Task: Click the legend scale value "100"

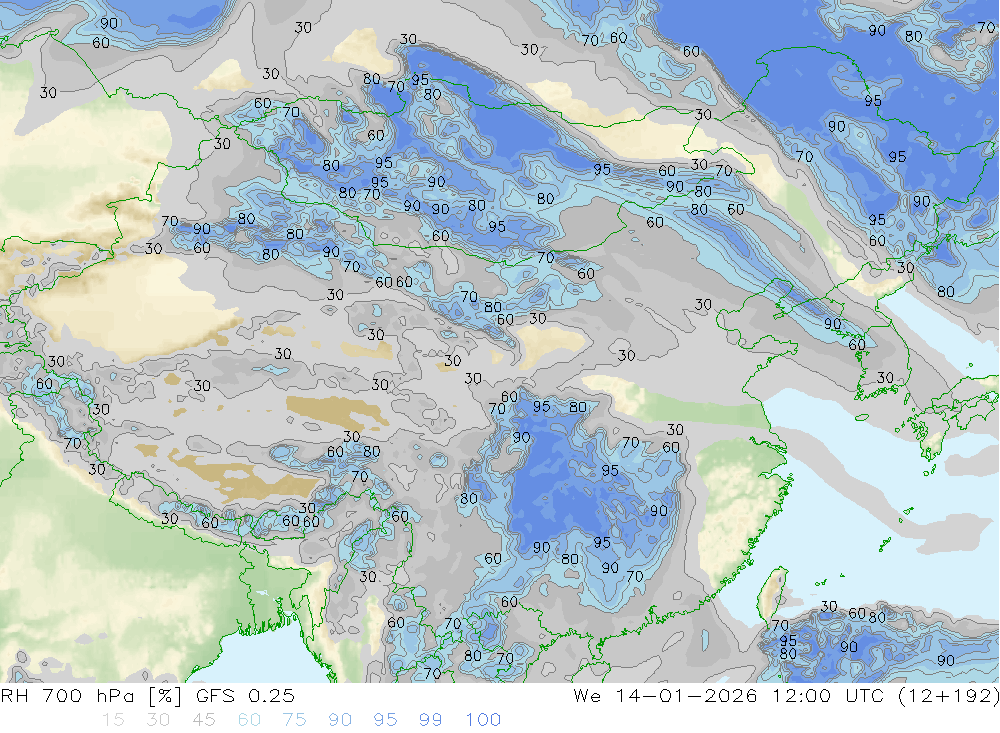Action: point(483,720)
